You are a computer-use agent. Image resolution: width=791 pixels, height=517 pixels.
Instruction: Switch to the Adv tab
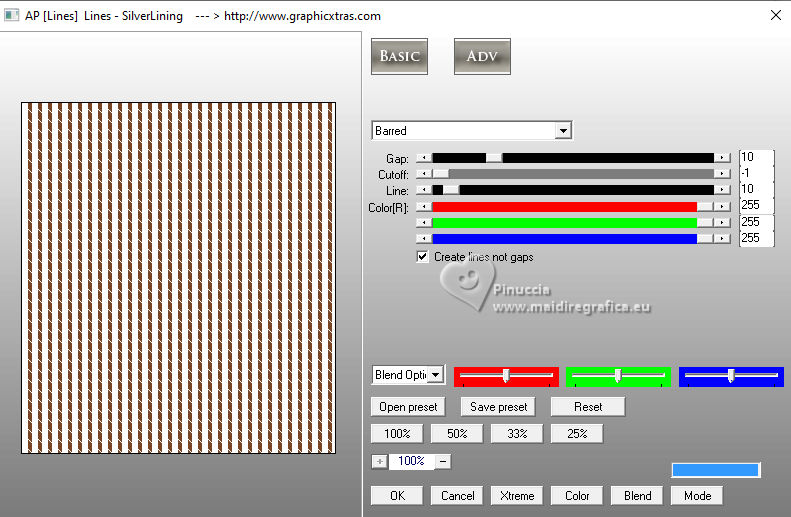pos(482,56)
